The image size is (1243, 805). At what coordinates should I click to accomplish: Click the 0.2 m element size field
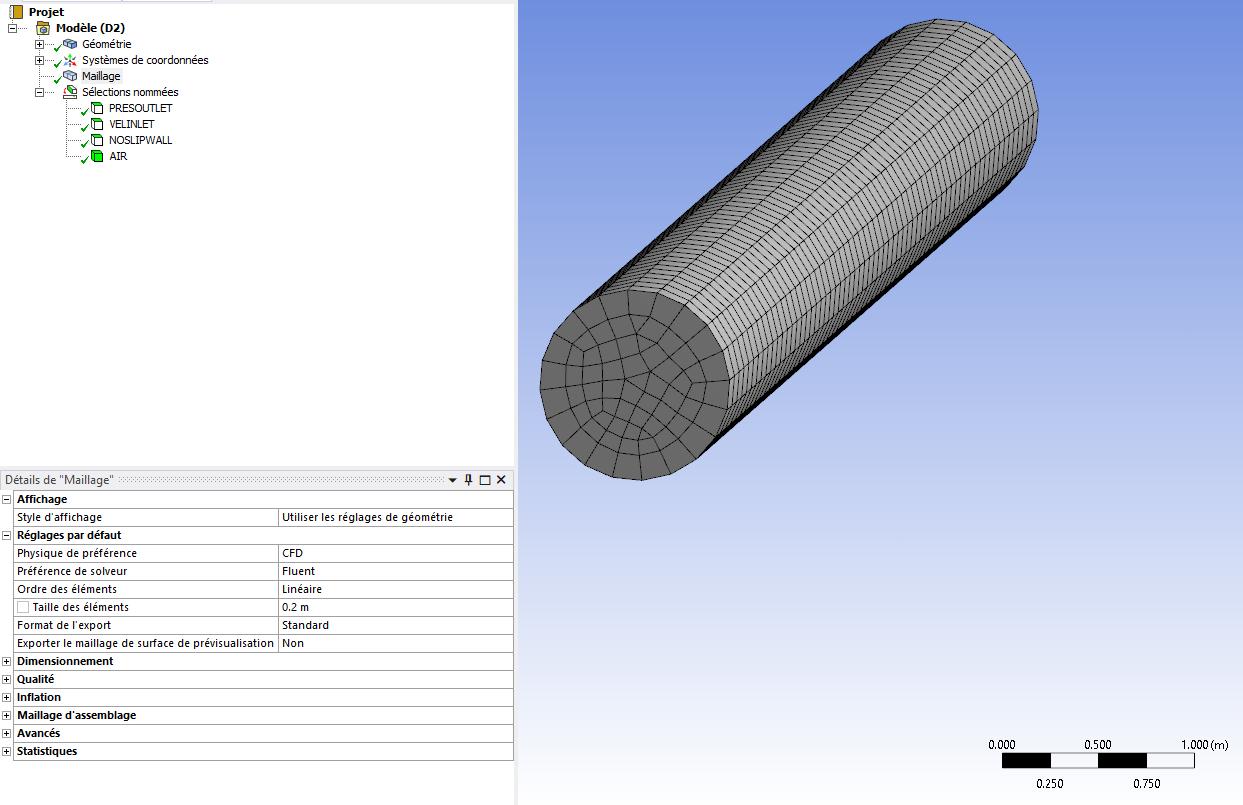(x=394, y=607)
